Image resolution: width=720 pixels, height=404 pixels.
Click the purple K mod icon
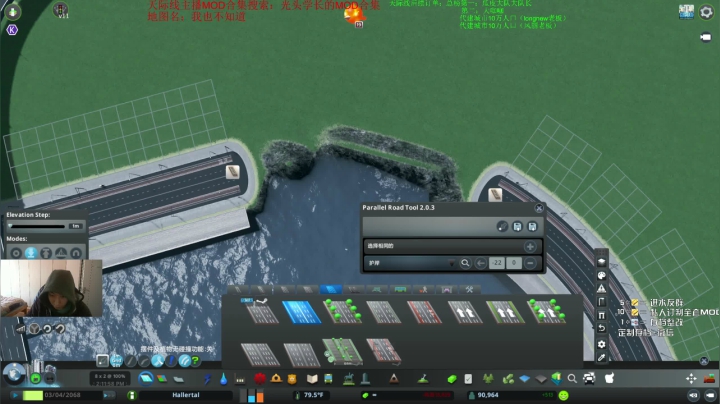12,30
